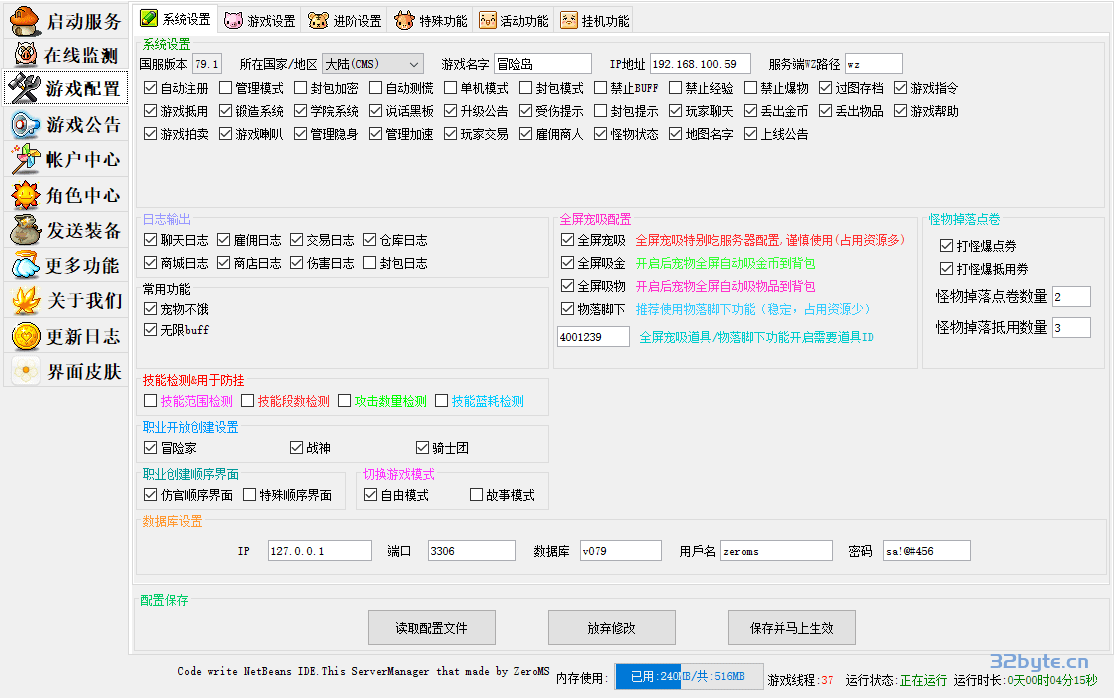Image resolution: width=1114 pixels, height=698 pixels.
Task: Enable the 管理模式 checkbox
Action: pyautogui.click(x=226, y=88)
